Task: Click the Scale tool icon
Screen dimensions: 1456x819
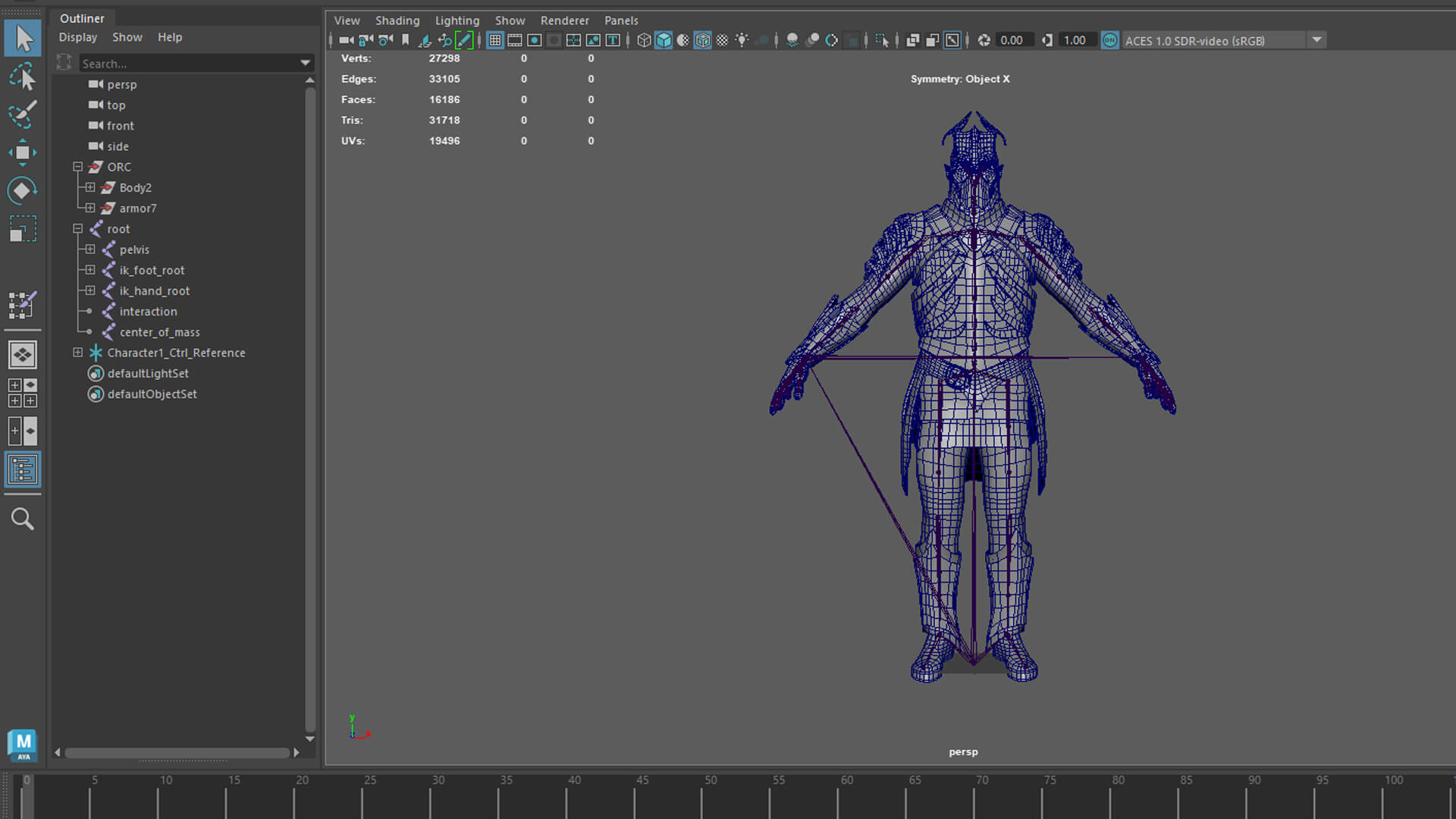Action: point(22,229)
